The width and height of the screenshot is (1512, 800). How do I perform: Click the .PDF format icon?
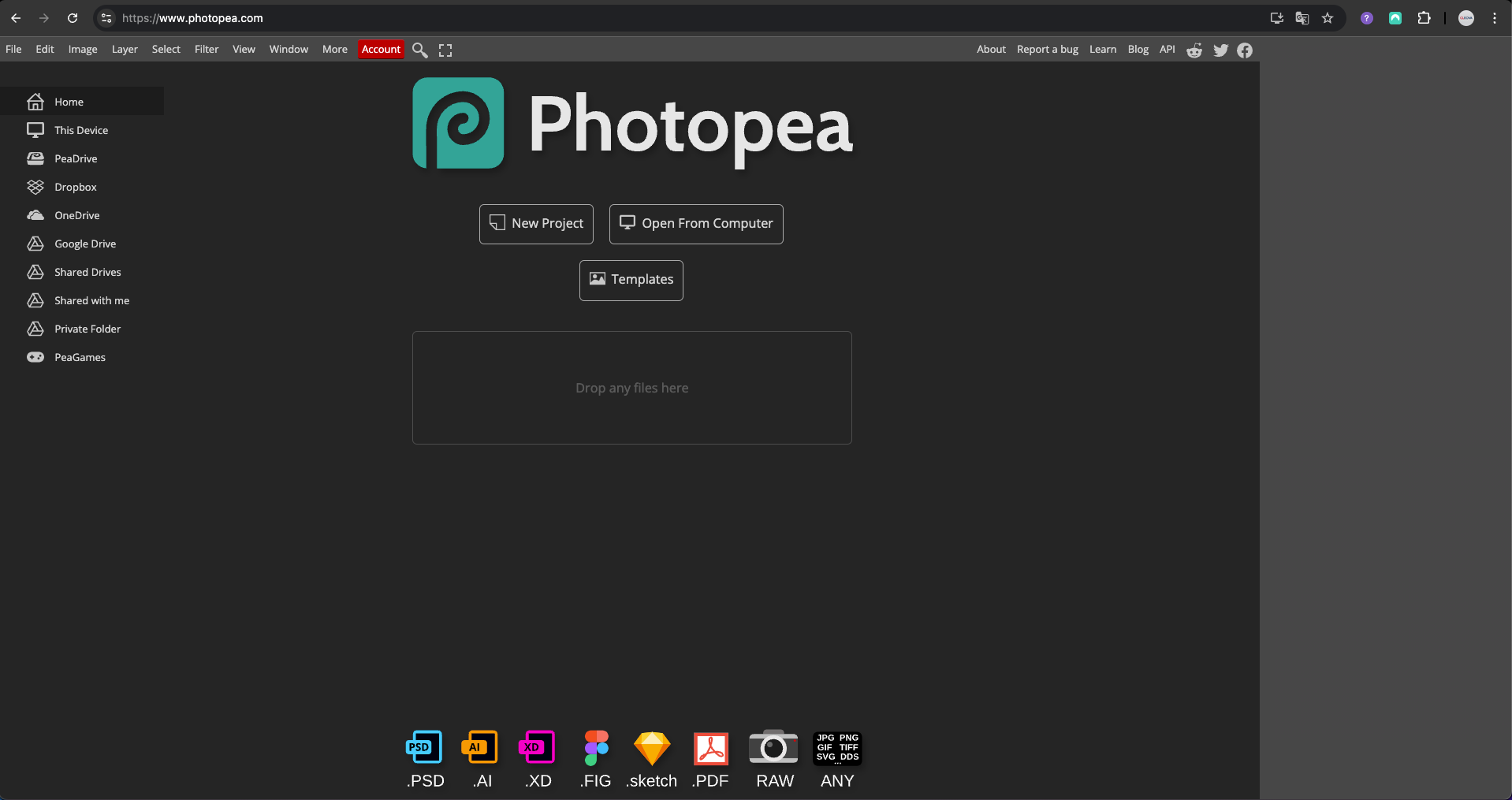coord(711,749)
